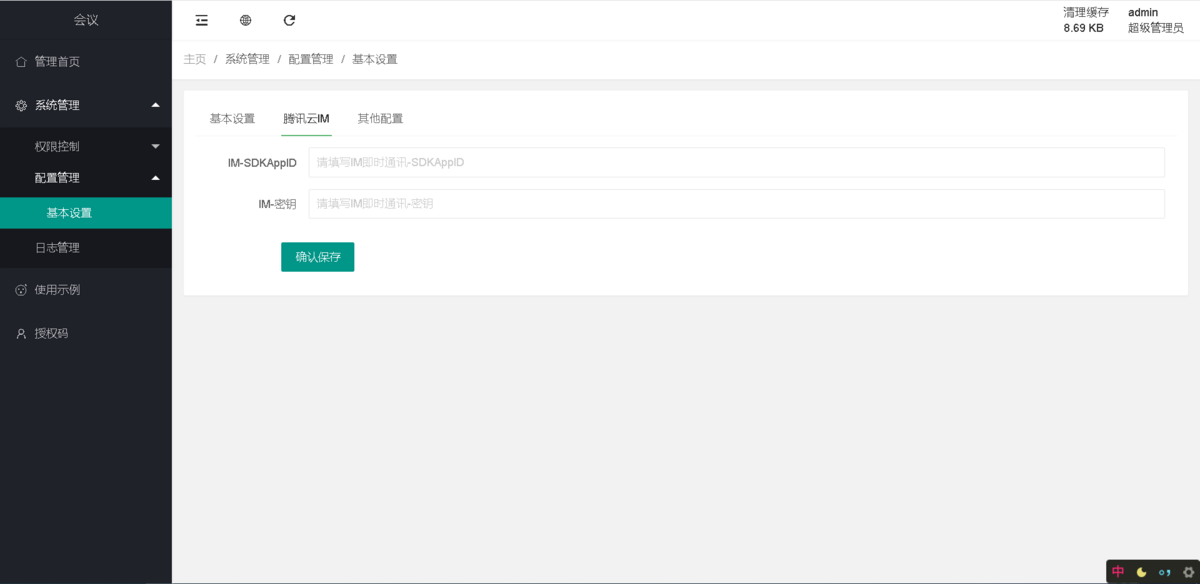Click the IM-密钥 field label

tap(277, 204)
